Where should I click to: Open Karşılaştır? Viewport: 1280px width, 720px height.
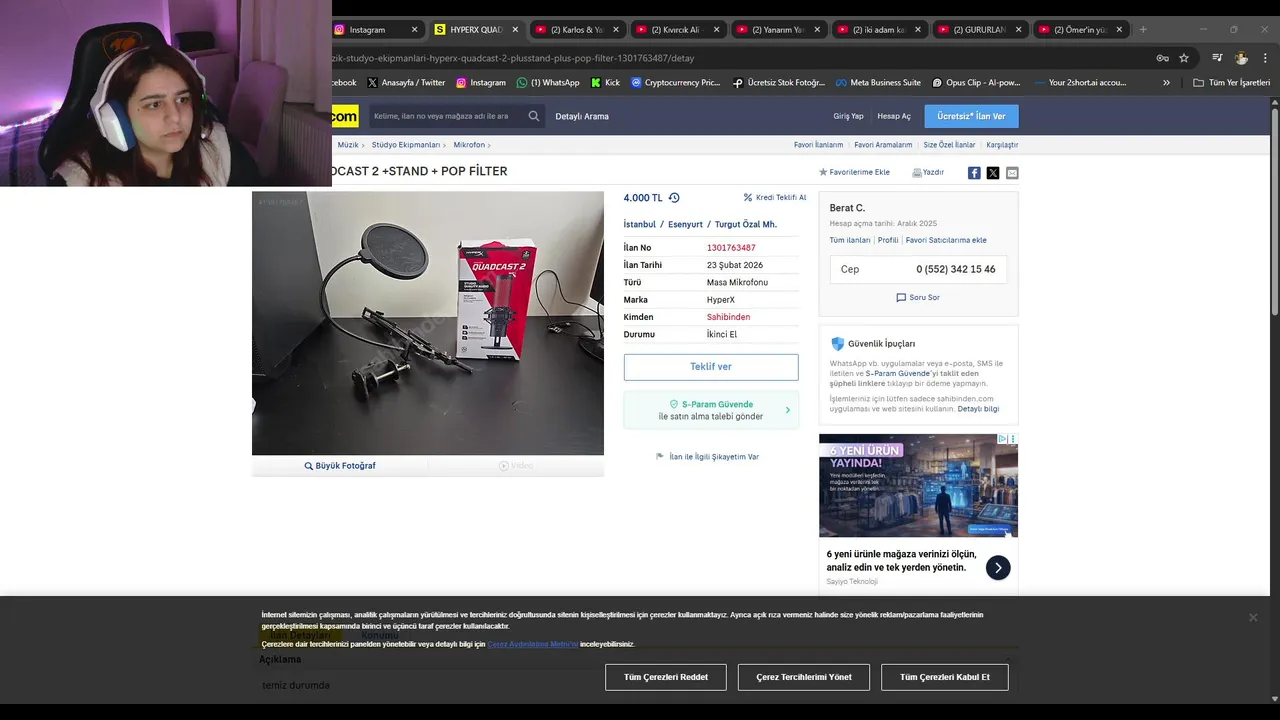point(1002,145)
